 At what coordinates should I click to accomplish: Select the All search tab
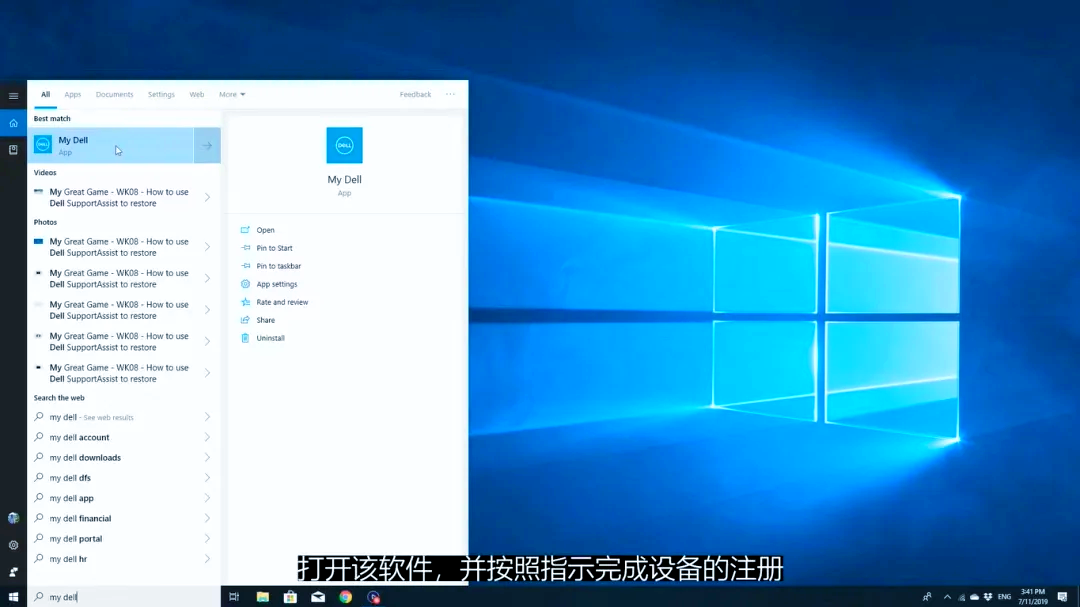45,94
